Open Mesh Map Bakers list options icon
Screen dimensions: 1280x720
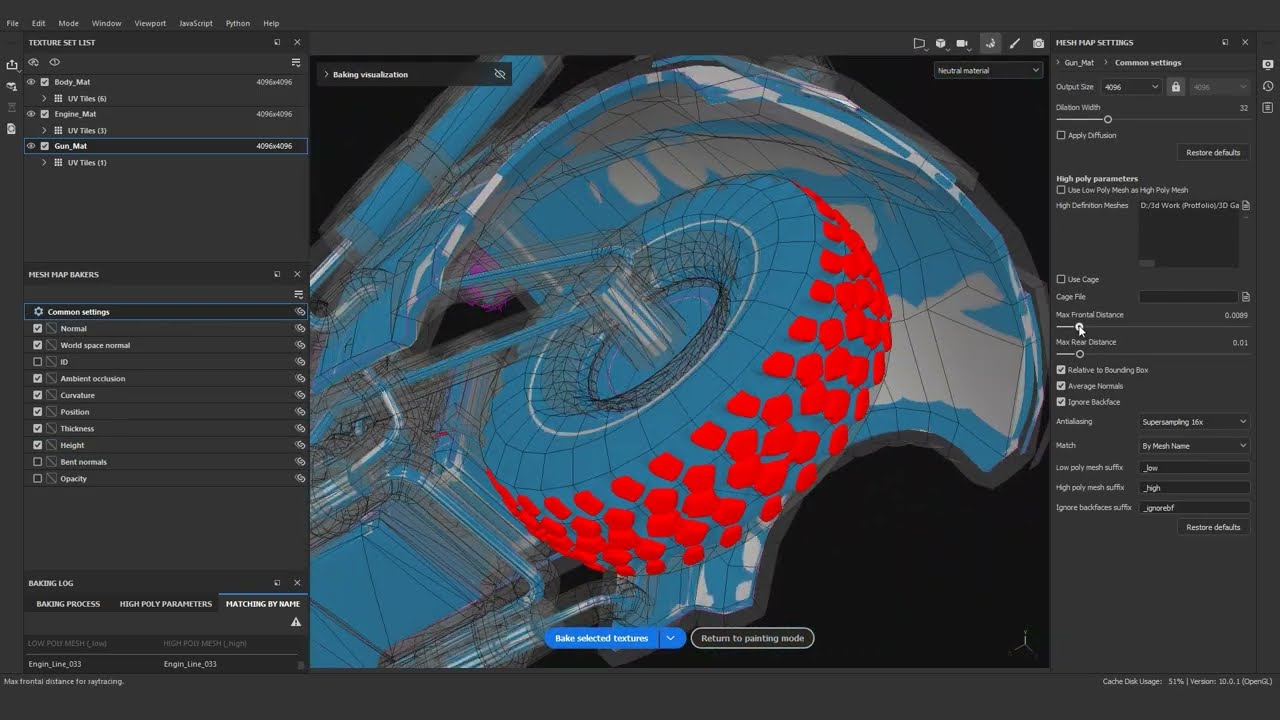tap(298, 294)
